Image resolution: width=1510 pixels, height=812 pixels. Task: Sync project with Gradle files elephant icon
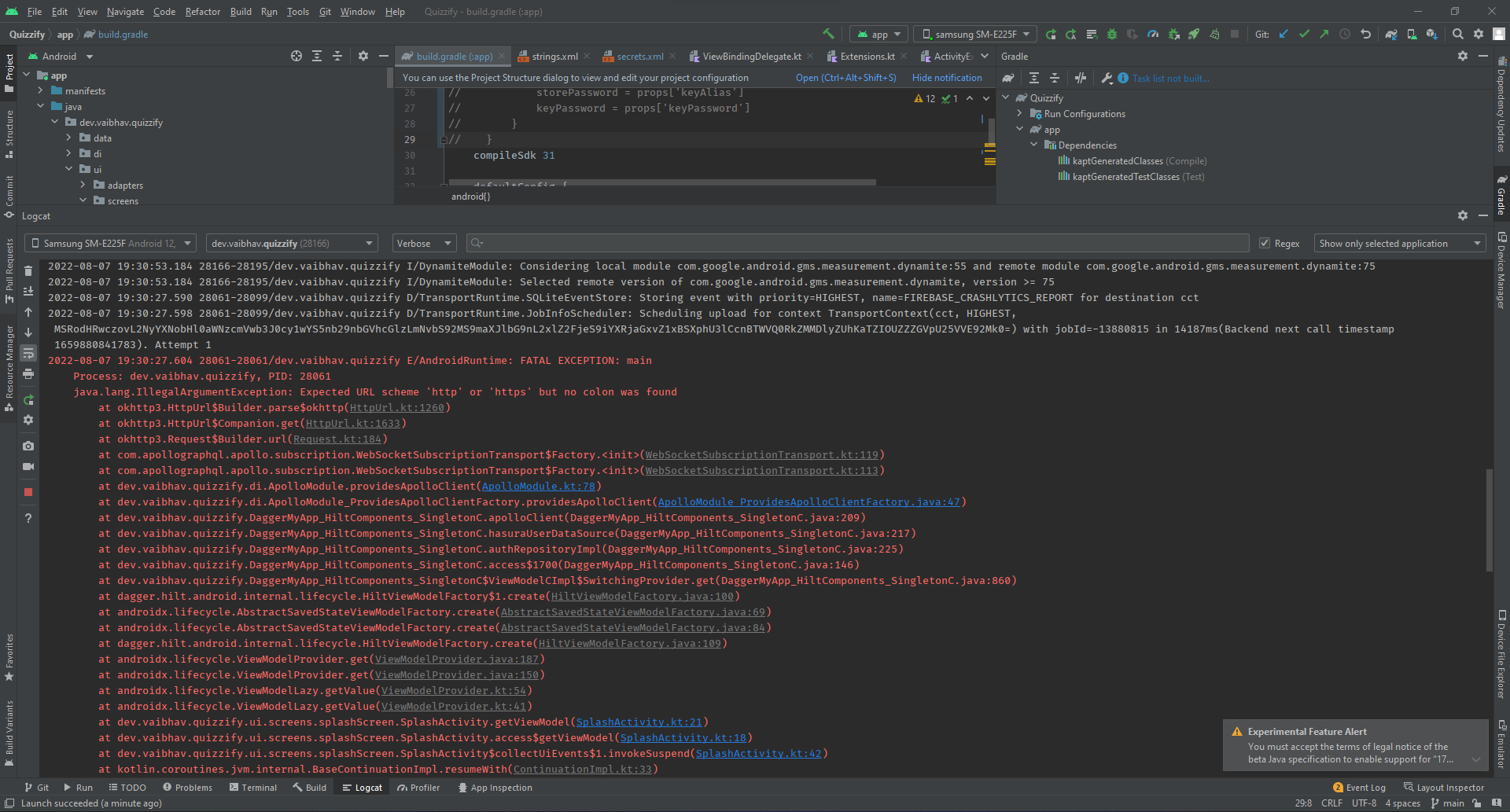coord(1391,34)
